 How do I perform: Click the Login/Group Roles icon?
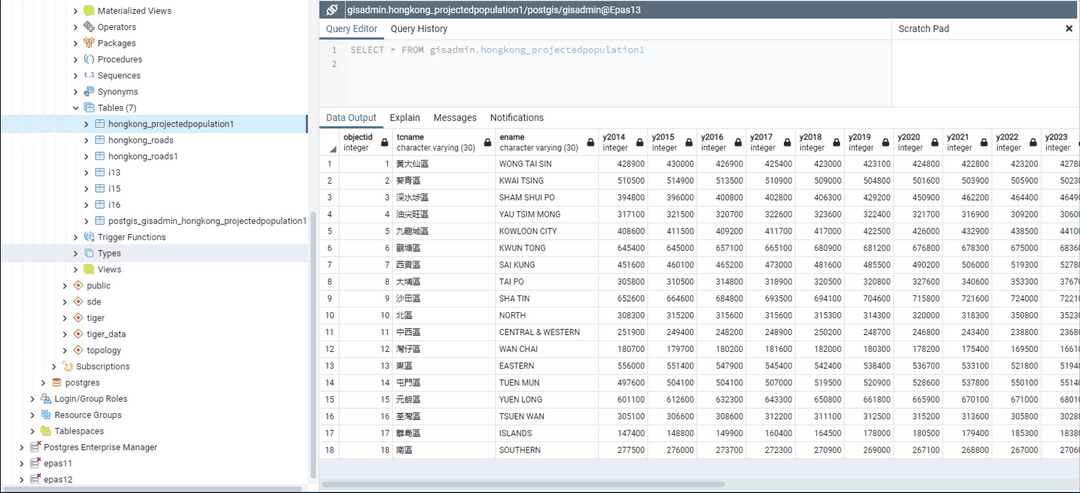pos(46,399)
